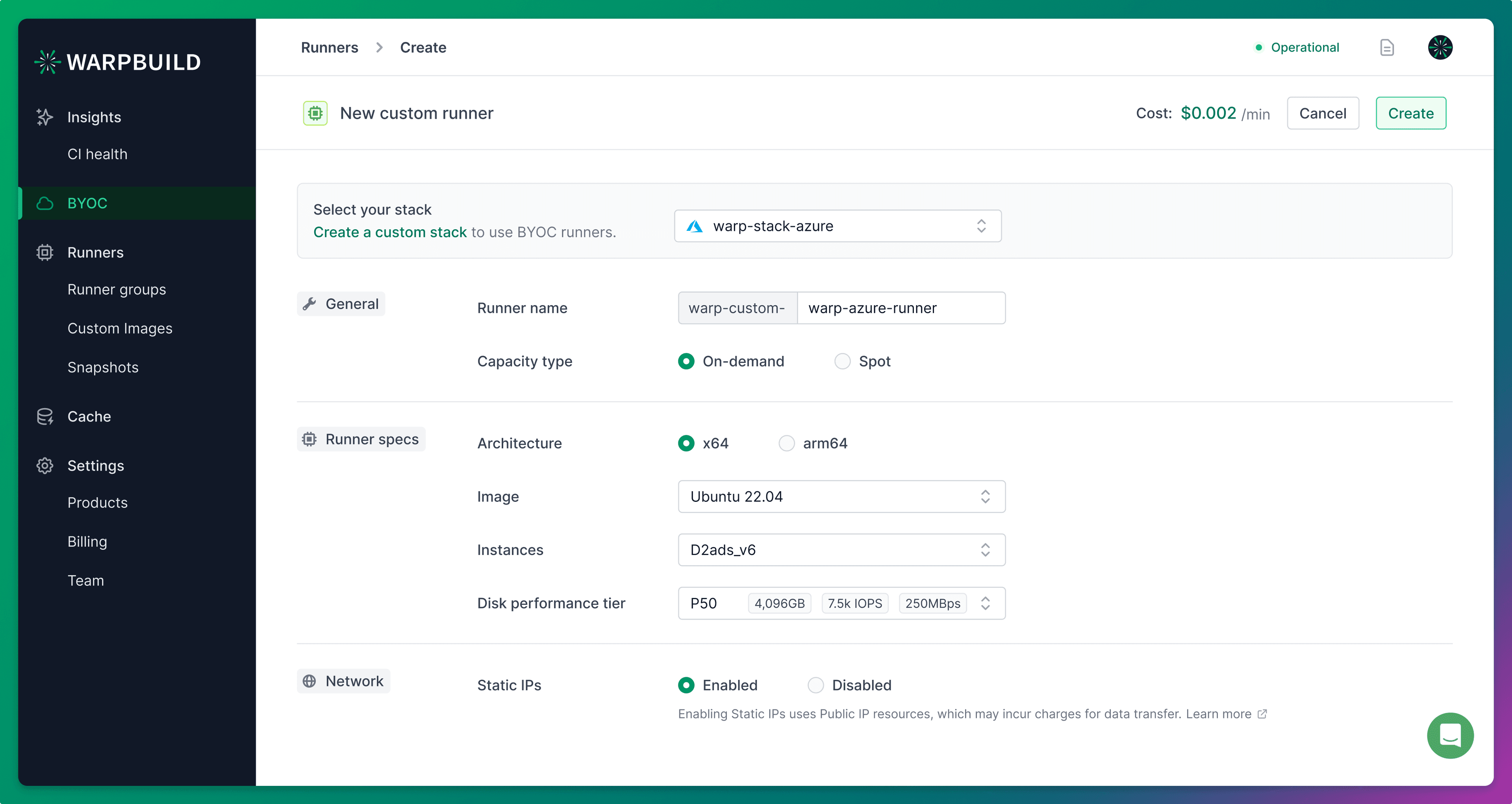The image size is (1512, 804).
Task: Open the D2ads_v6 instances dropdown
Action: [x=841, y=550]
